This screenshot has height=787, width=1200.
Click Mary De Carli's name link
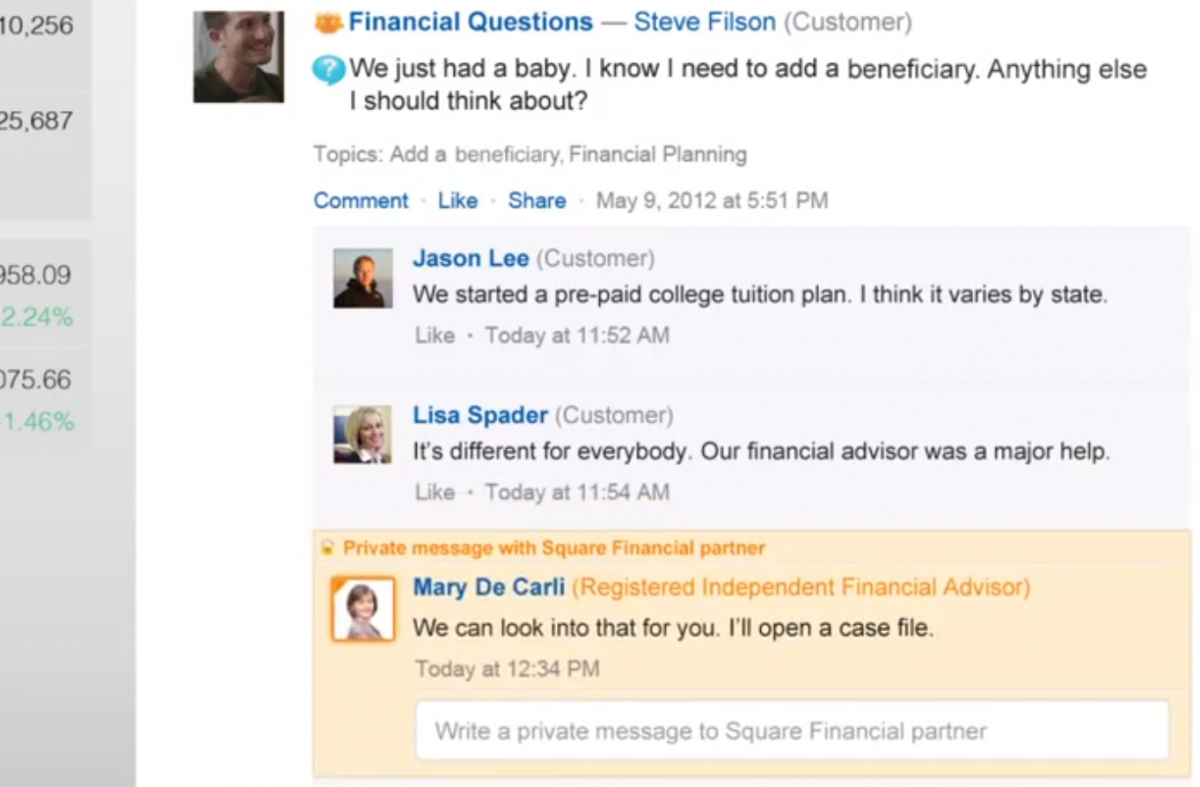(x=489, y=588)
